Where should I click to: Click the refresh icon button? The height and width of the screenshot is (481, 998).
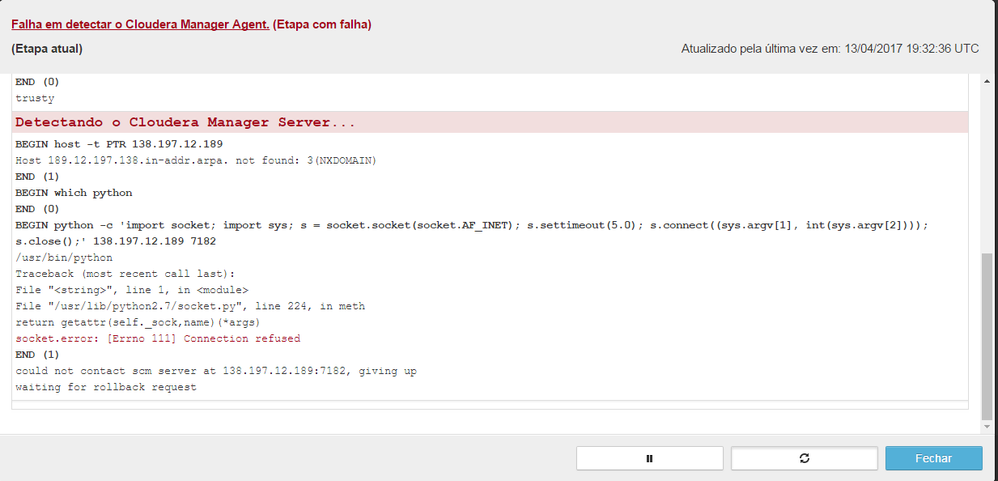[805, 458]
